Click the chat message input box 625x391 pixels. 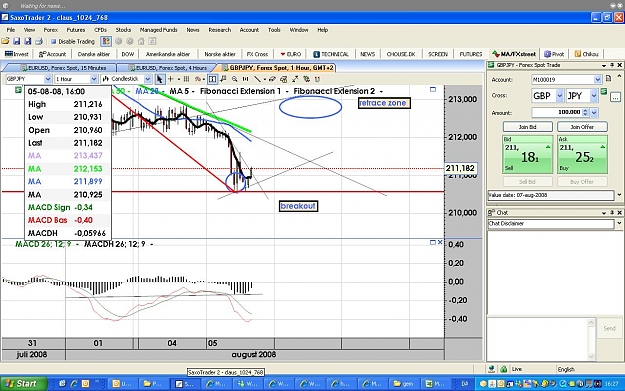(x=537, y=339)
